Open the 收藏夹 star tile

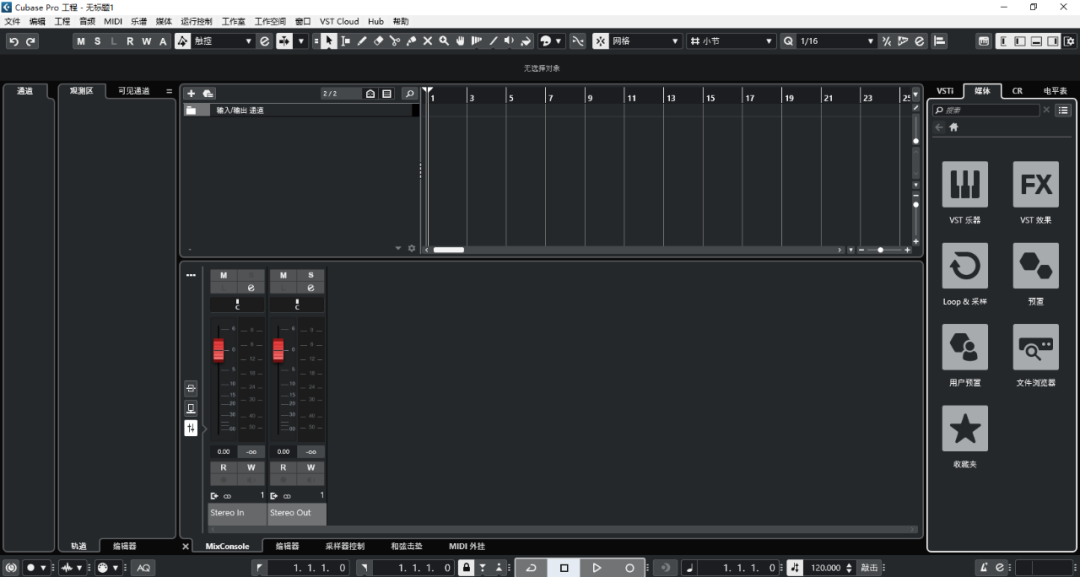[964, 428]
